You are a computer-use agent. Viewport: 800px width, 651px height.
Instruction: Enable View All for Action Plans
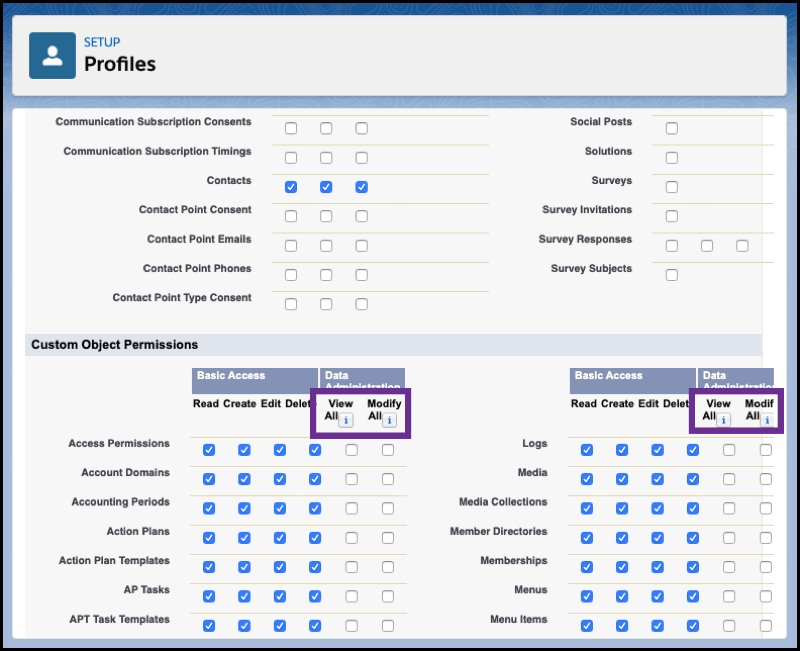pyautogui.click(x=351, y=538)
